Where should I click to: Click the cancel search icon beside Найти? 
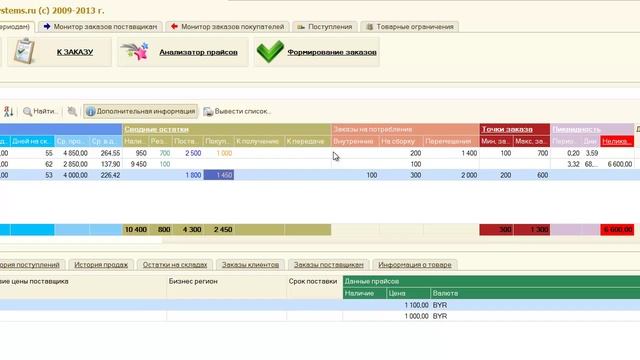click(x=72, y=111)
